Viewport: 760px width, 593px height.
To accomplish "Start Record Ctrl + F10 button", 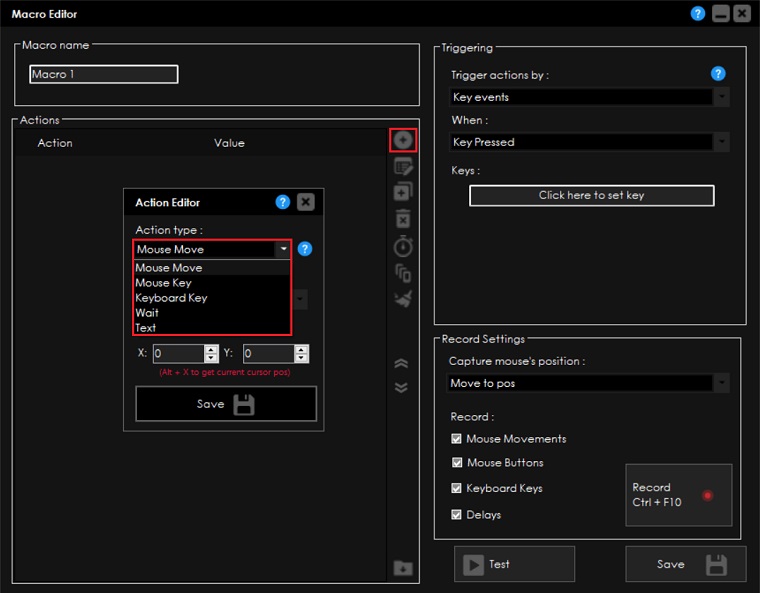I will (679, 495).
